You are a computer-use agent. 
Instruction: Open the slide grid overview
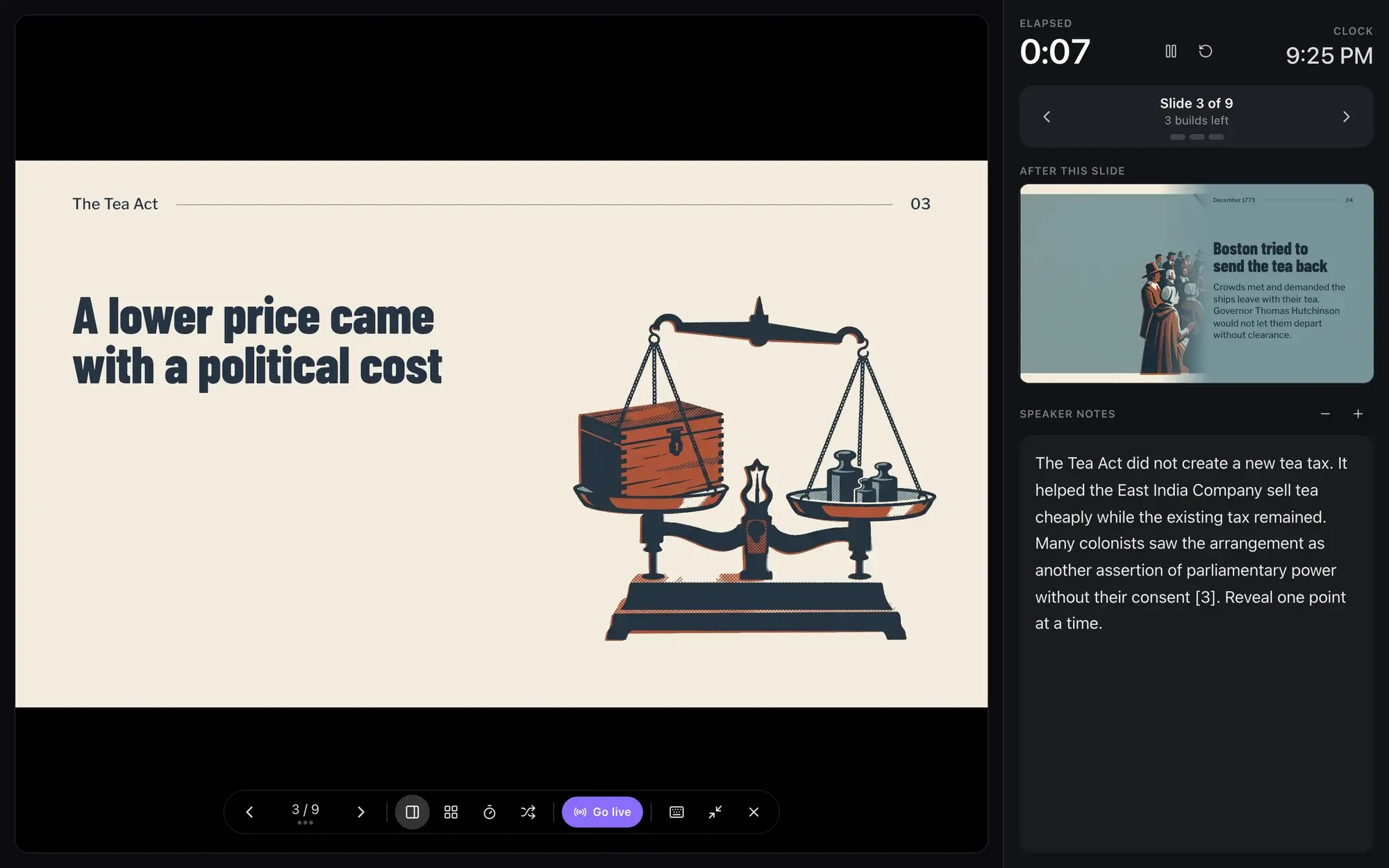(x=451, y=812)
